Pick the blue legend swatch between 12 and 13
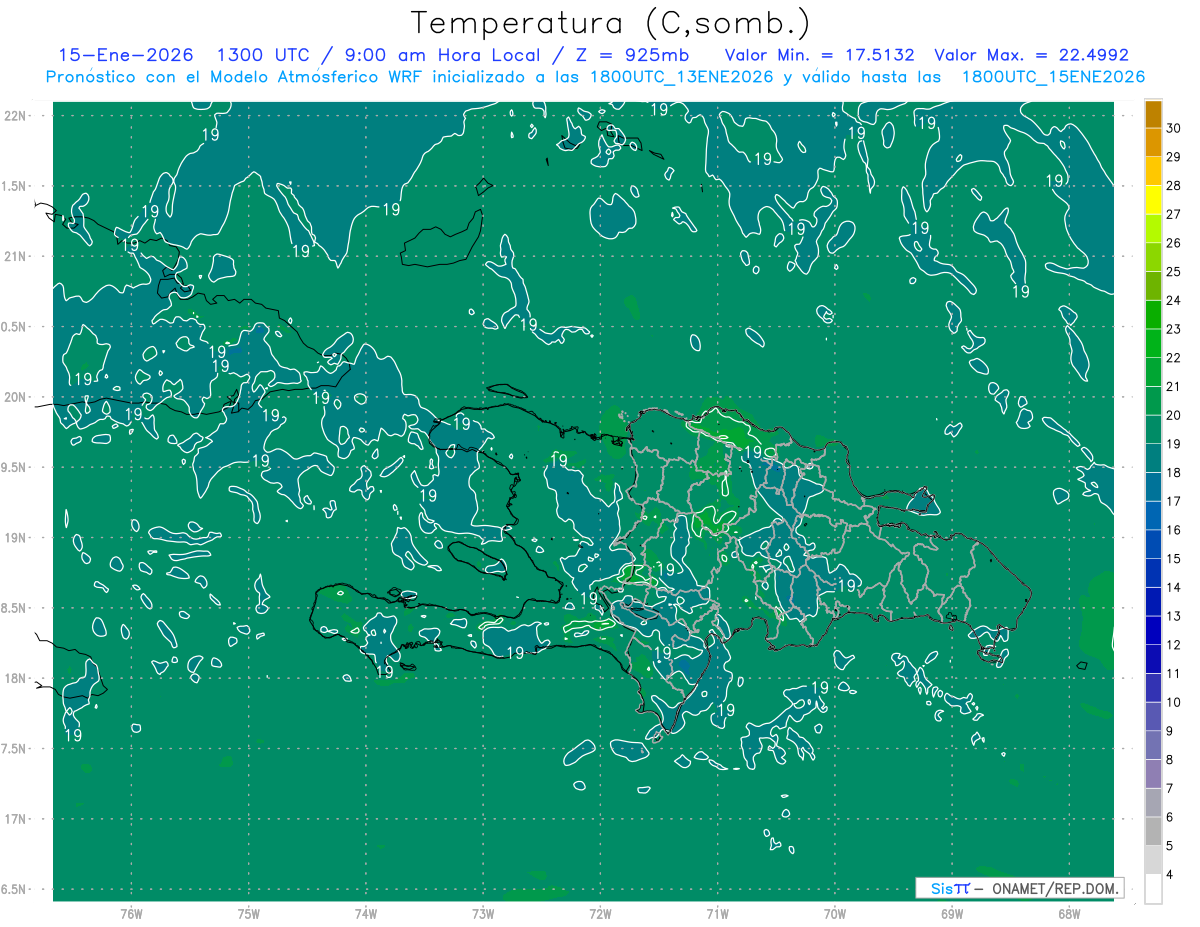The height and width of the screenshot is (927, 1200). tap(1153, 631)
